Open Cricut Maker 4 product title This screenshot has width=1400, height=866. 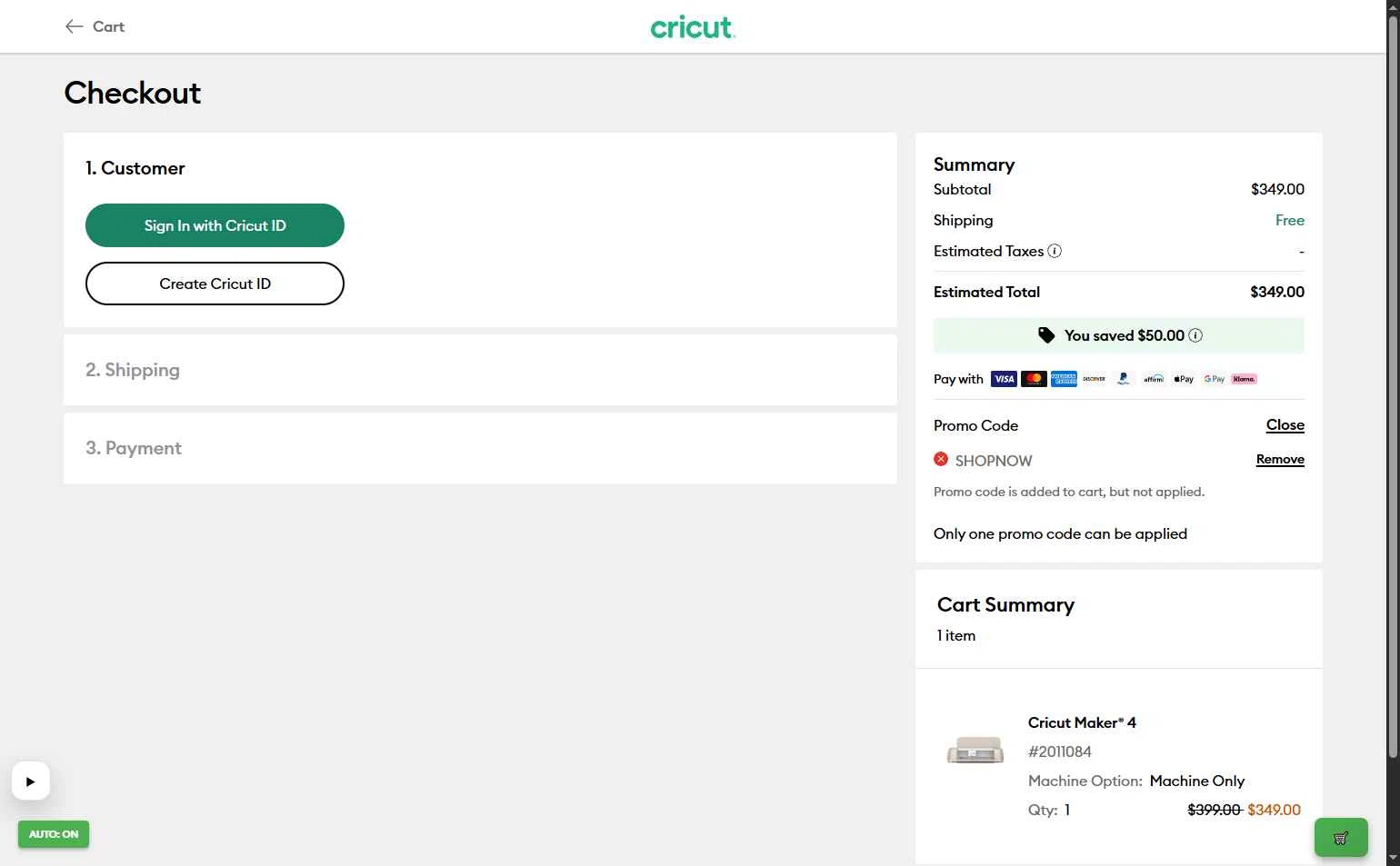[1082, 722]
